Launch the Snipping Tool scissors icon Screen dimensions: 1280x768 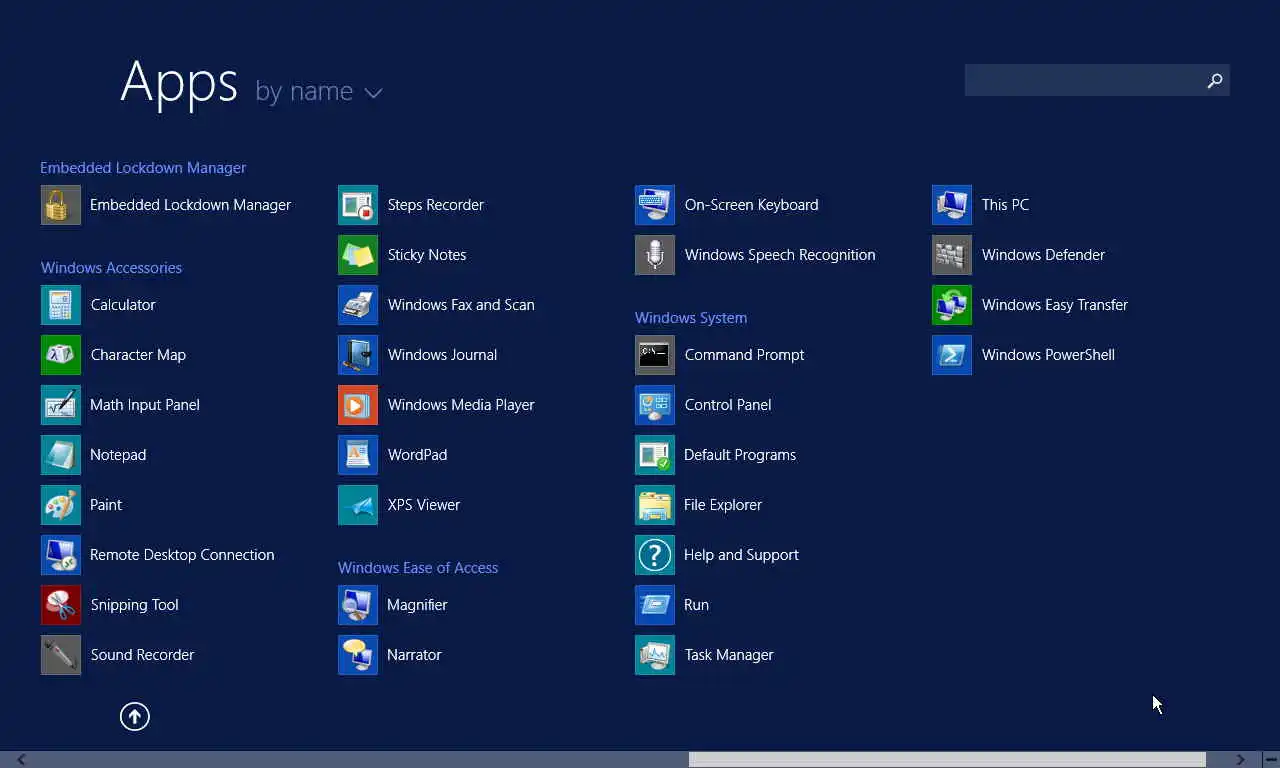pyautogui.click(x=61, y=605)
